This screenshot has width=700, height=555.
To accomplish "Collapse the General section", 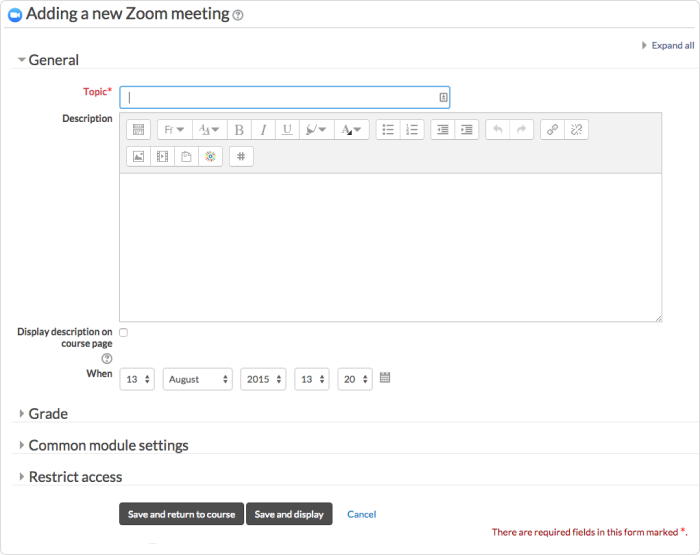I will point(49,60).
